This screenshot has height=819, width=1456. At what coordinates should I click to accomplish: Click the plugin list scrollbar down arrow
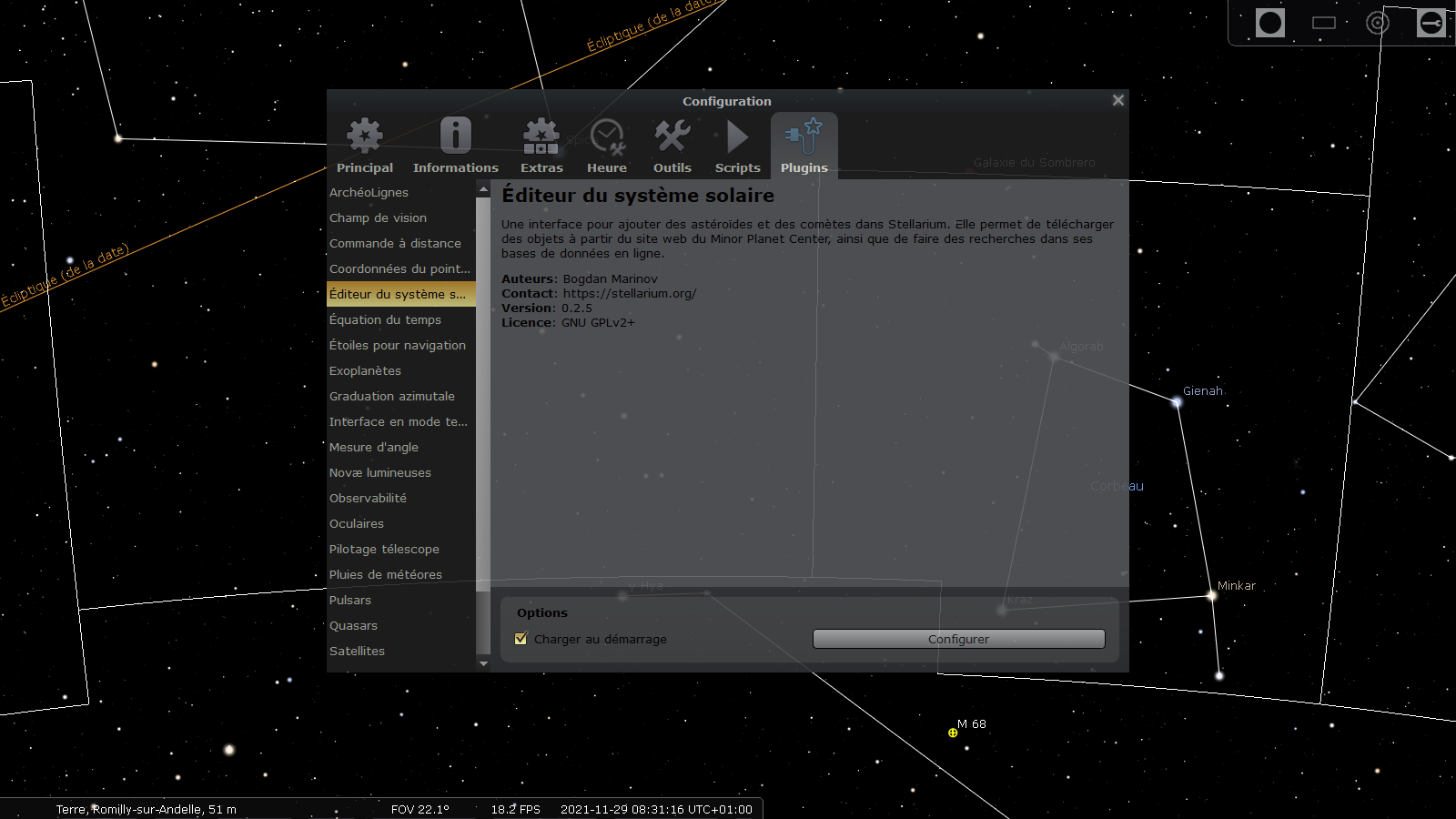click(483, 663)
